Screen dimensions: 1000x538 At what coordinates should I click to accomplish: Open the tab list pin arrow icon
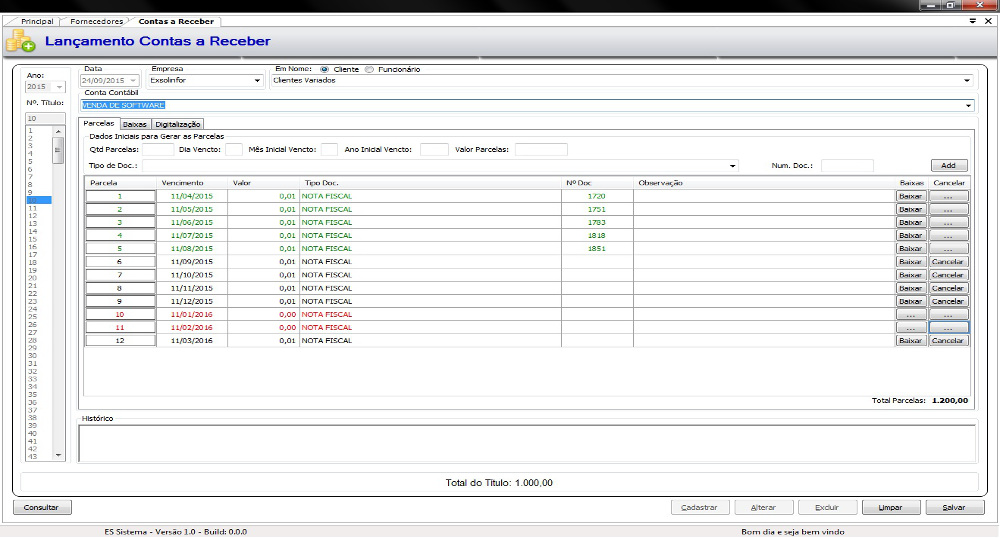coord(973,21)
